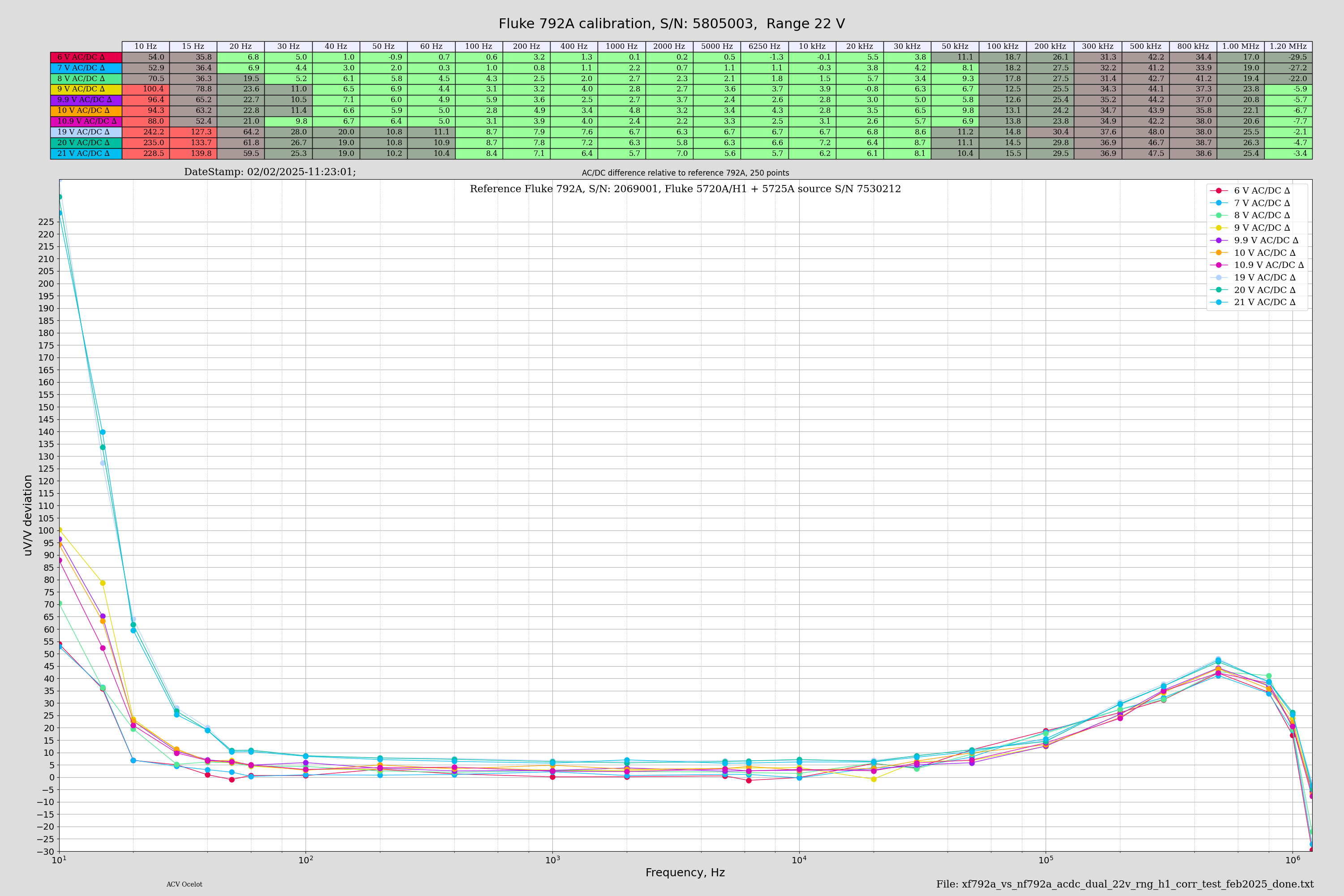This screenshot has width=1344, height=896.
Task: Click the '127.3' cell under 15 Hz
Action: coord(193,132)
